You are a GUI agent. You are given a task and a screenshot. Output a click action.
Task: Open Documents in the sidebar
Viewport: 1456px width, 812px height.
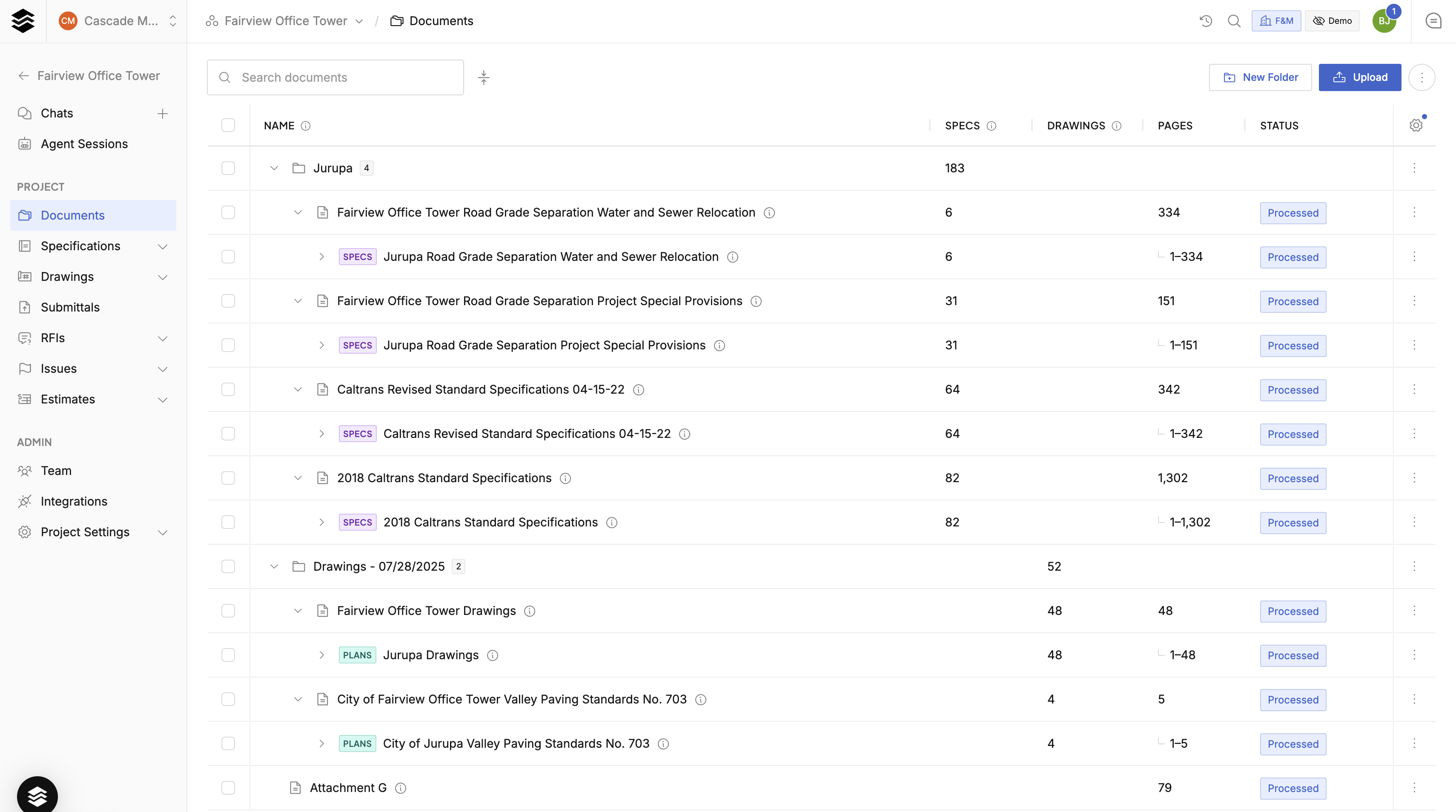pos(93,215)
